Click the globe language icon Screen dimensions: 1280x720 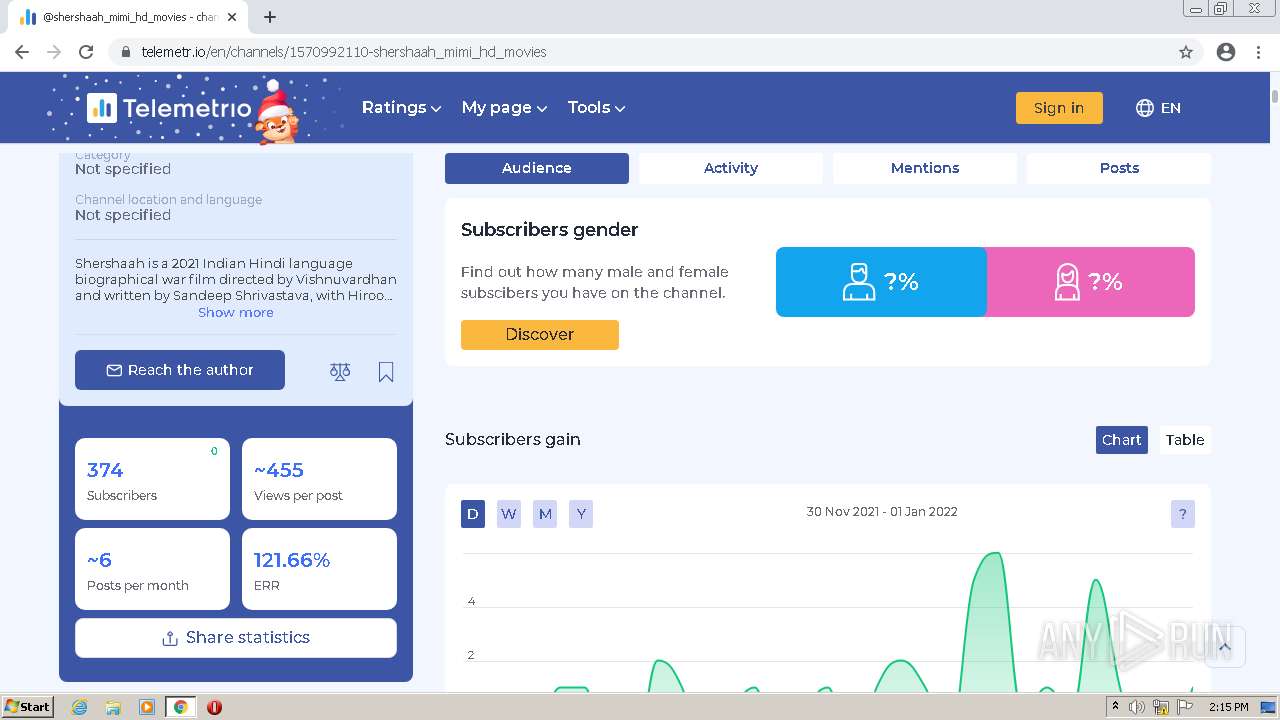coord(1145,108)
